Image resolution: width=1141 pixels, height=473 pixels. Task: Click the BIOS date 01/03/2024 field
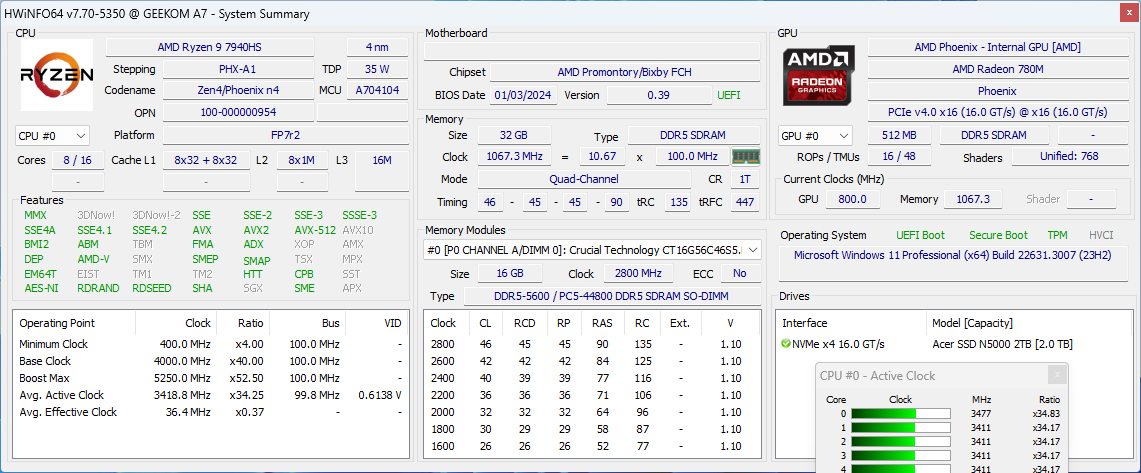(524, 95)
